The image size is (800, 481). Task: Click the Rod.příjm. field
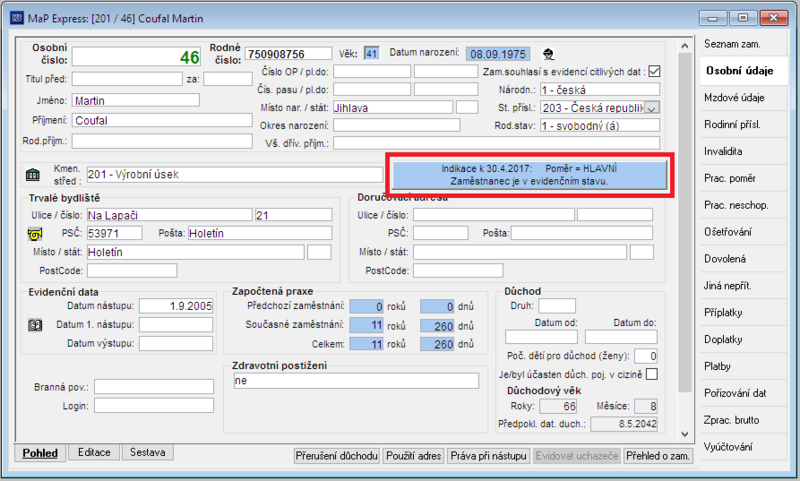162,141
